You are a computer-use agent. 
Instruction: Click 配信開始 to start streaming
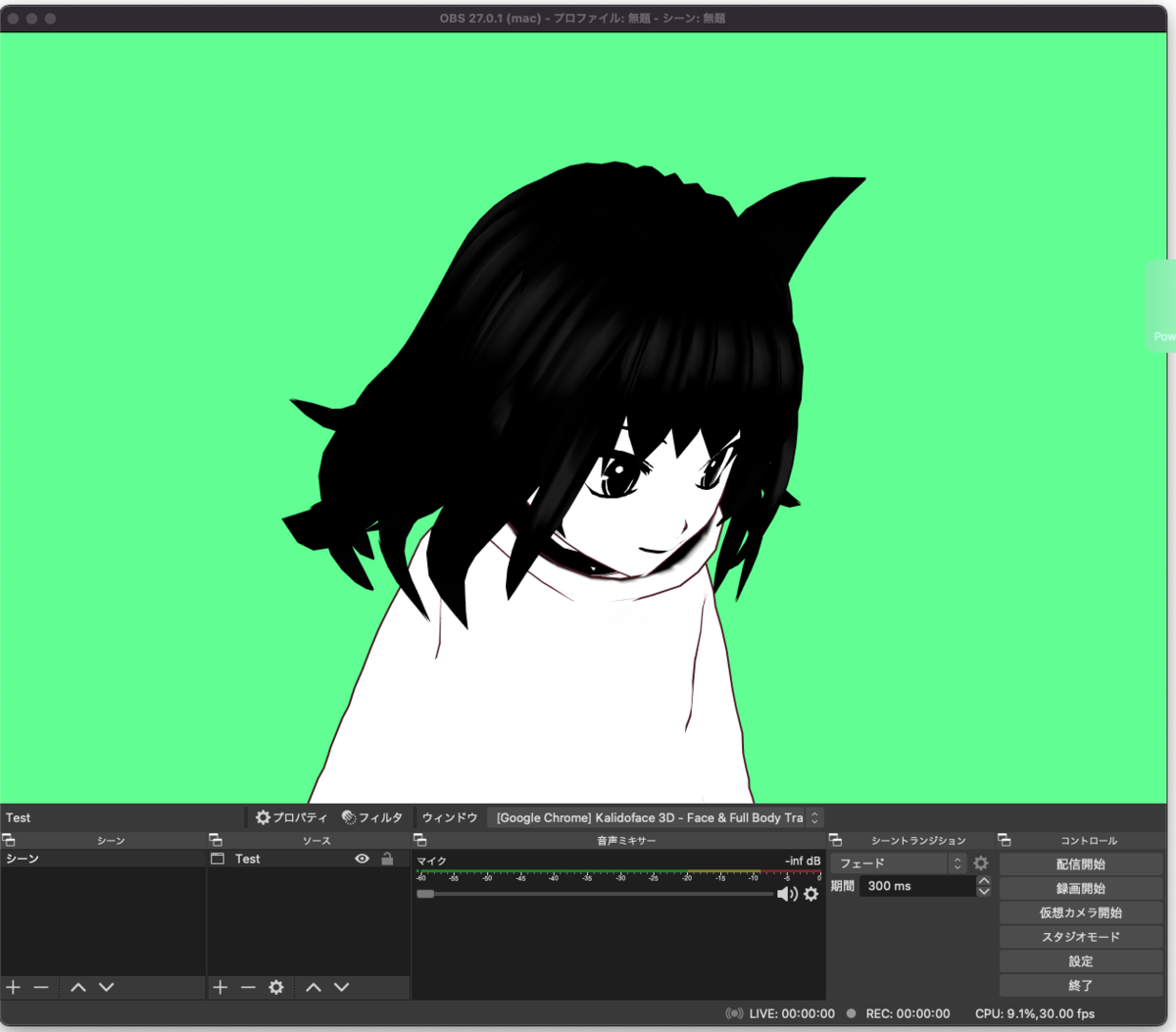[x=1081, y=864]
